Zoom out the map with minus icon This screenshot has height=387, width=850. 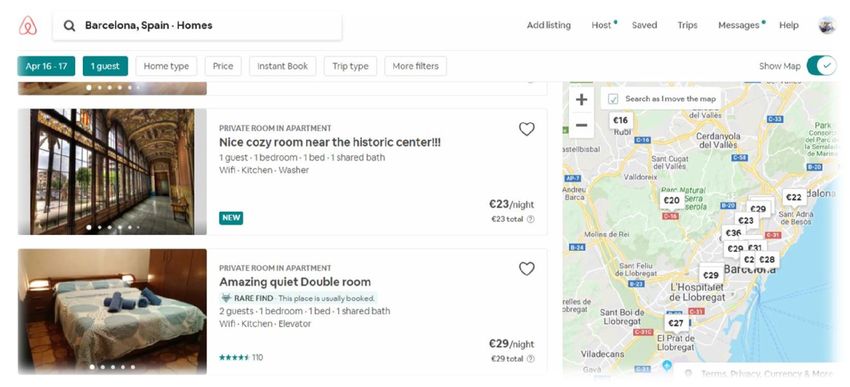pyautogui.click(x=581, y=125)
